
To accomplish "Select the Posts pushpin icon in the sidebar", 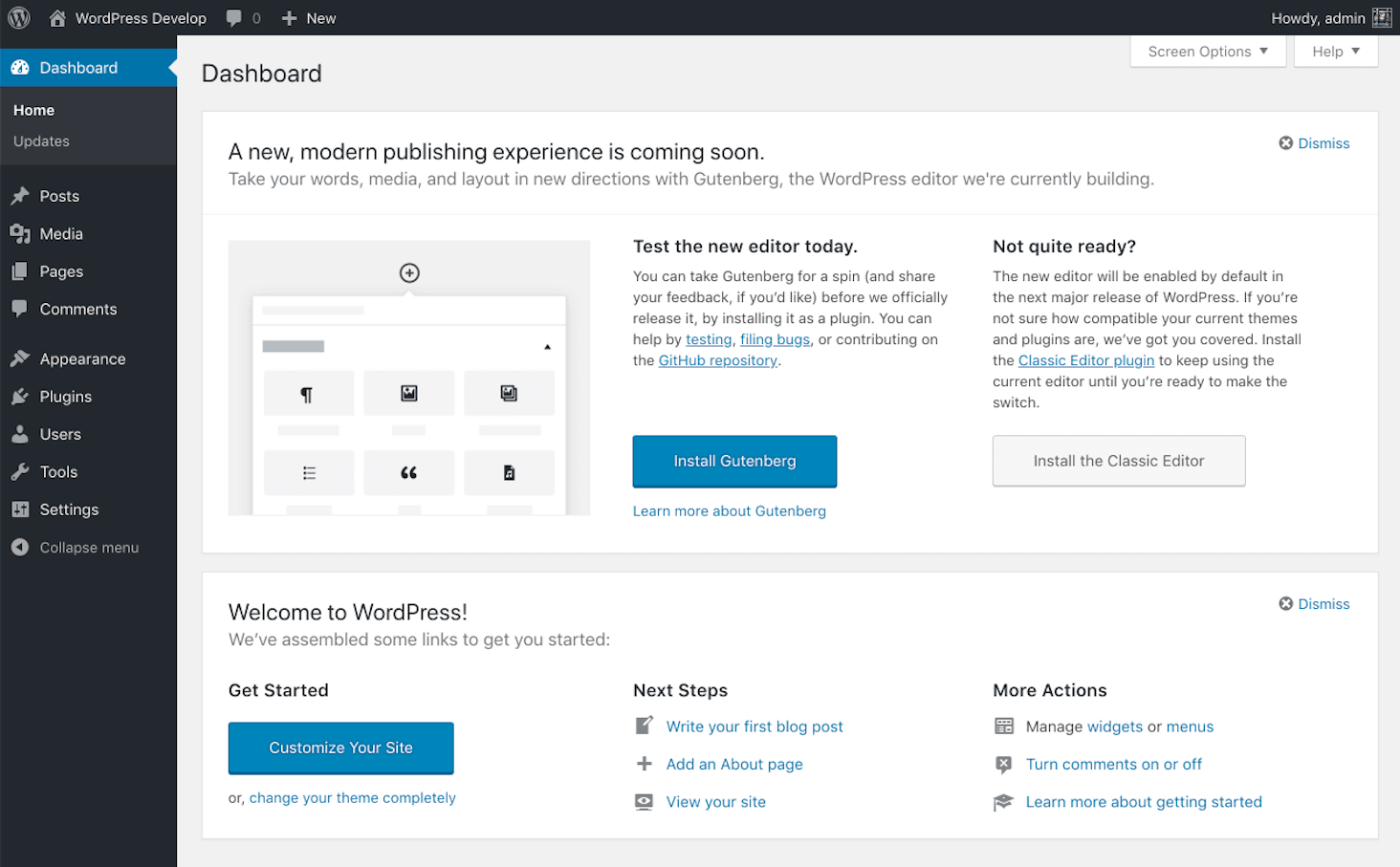I will [x=21, y=196].
